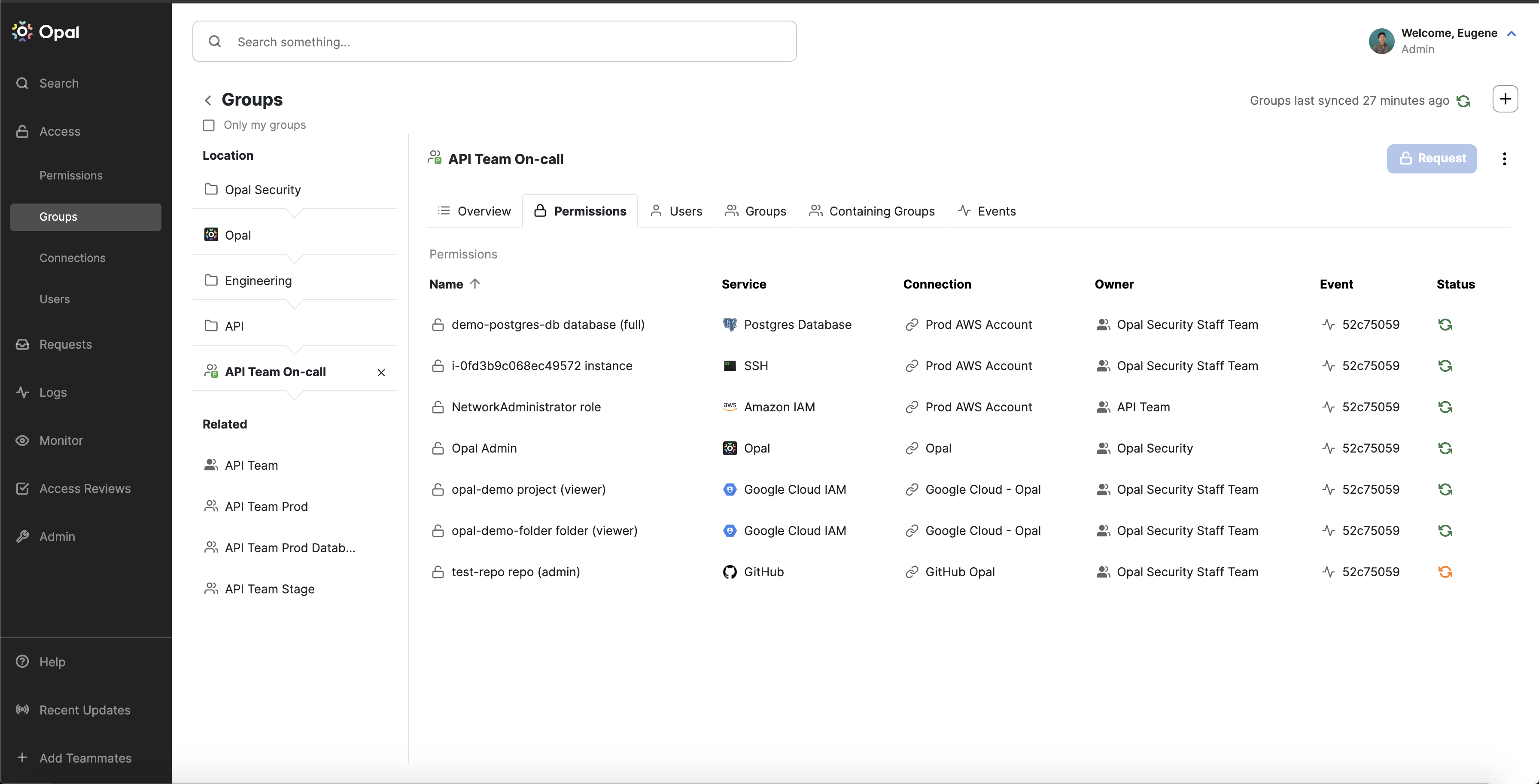Open opal-demo-folder folder (viewer) permission
The image size is (1539, 784).
[544, 531]
